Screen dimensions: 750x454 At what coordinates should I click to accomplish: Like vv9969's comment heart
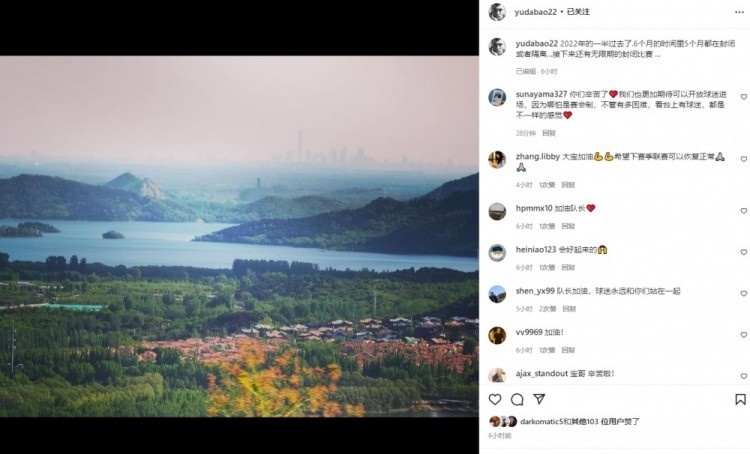tap(744, 335)
